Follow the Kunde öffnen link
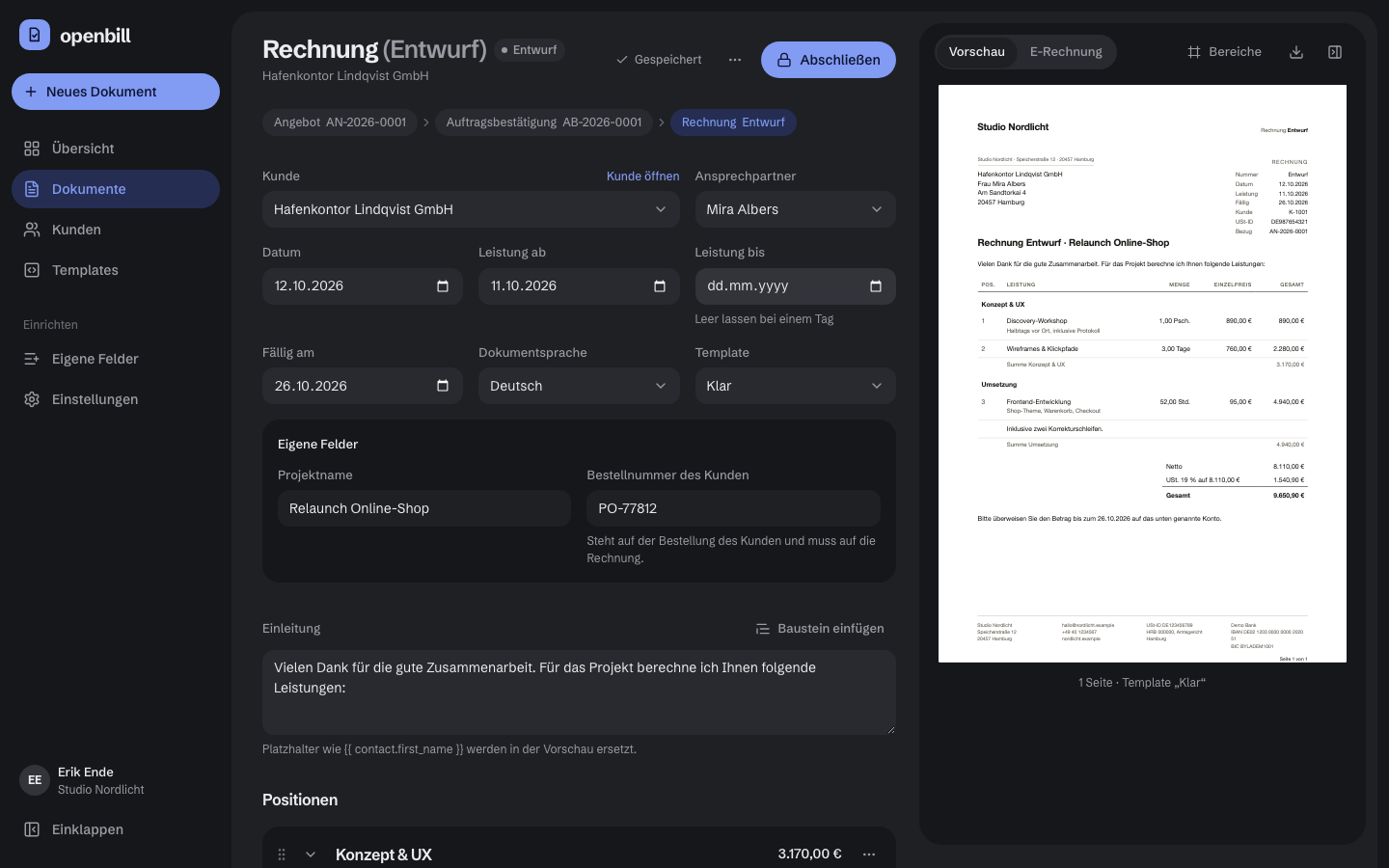Viewport: 1389px width, 868px height. coord(642,176)
